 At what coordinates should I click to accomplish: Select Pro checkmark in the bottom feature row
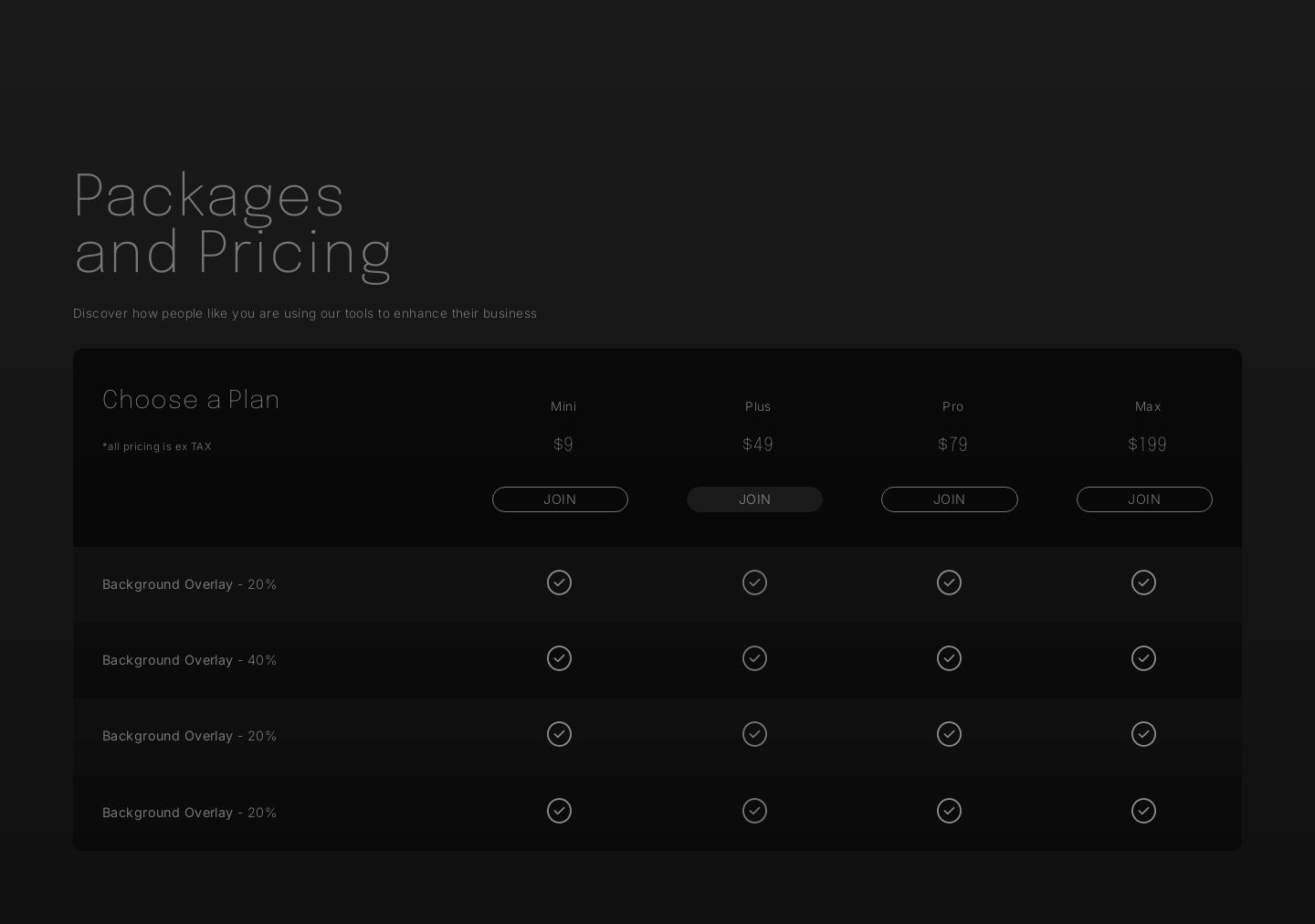point(949,811)
